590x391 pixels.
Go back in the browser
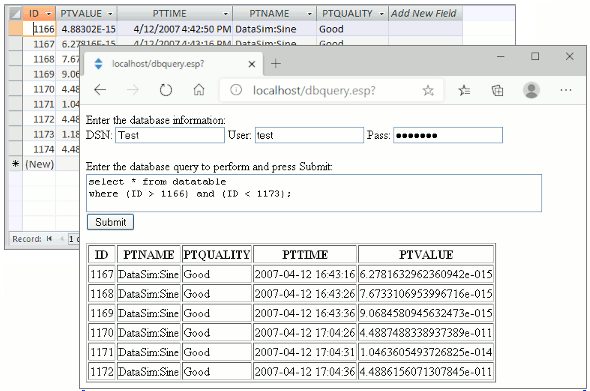coord(100,90)
